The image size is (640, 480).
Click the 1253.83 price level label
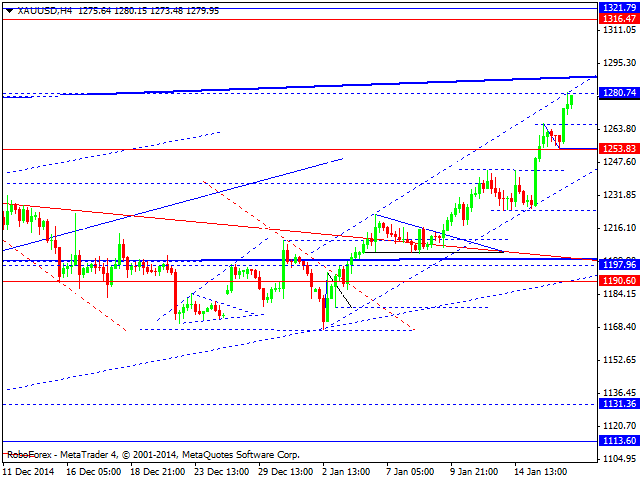(x=617, y=148)
